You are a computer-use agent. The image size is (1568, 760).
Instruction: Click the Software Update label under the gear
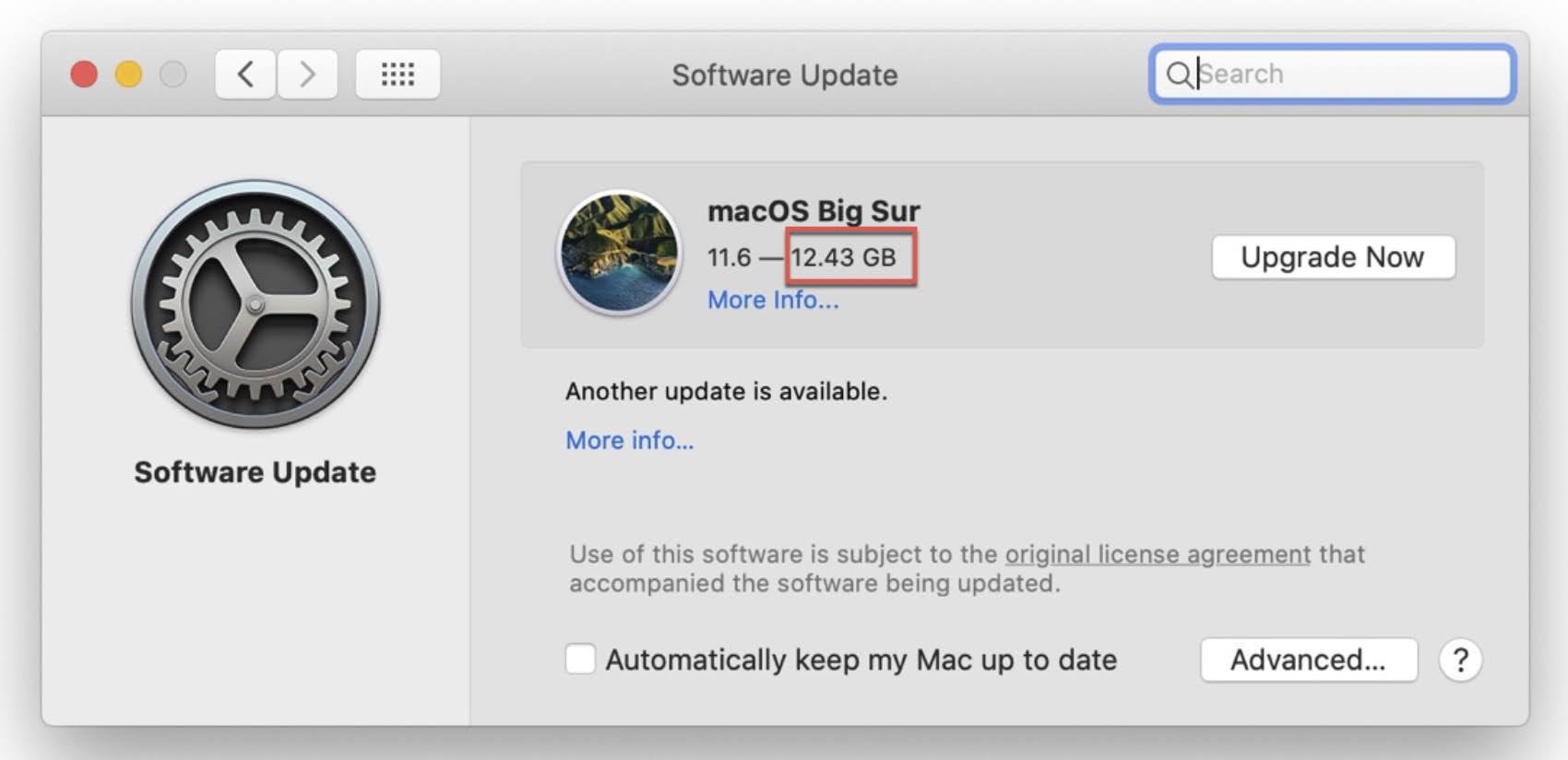(255, 472)
